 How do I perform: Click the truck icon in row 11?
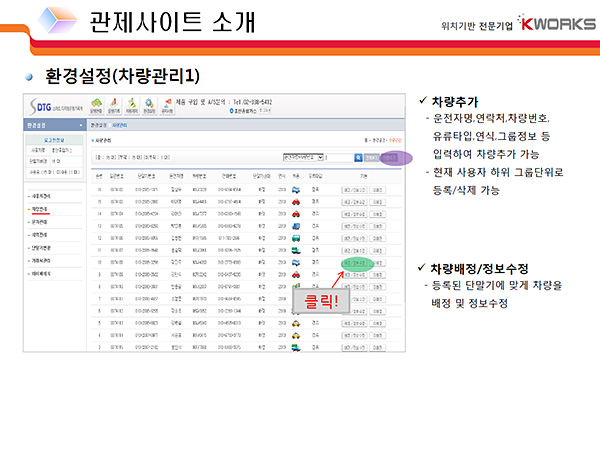pyautogui.click(x=296, y=251)
